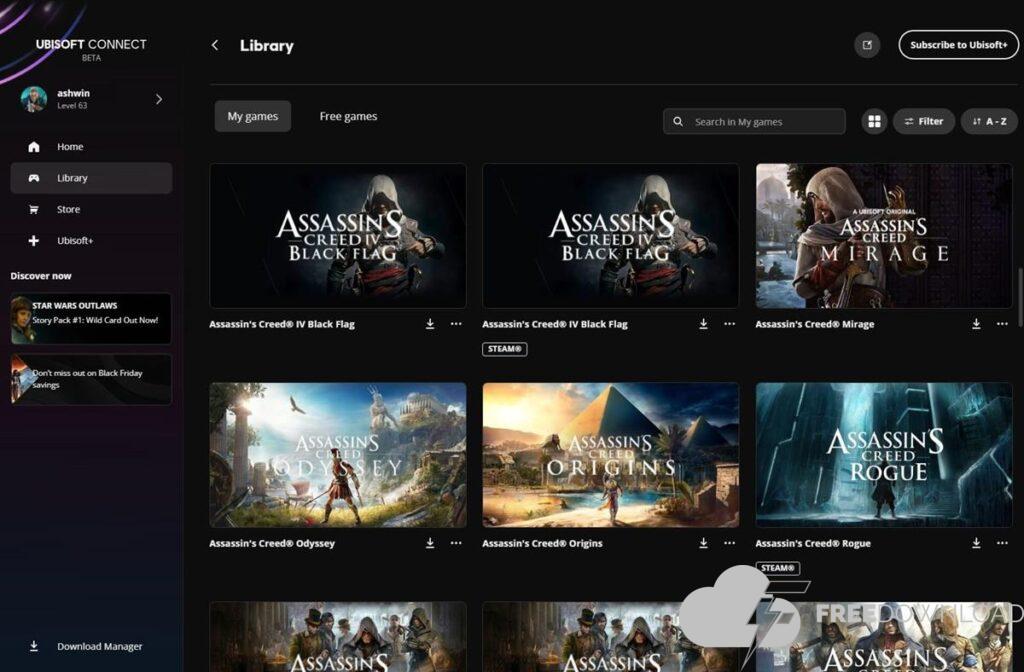Click the download icon for Assassin's Creed Mirage
Image resolution: width=1024 pixels, height=672 pixels.
pos(976,324)
